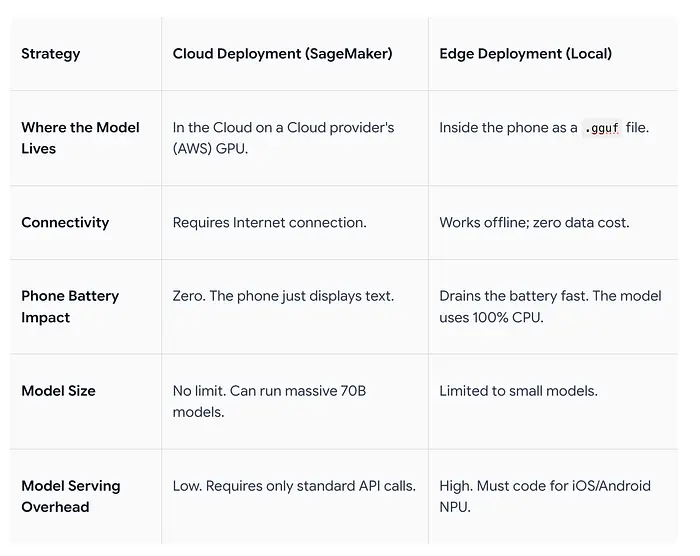Click the Where the Model Lives label

click(x=80, y=138)
